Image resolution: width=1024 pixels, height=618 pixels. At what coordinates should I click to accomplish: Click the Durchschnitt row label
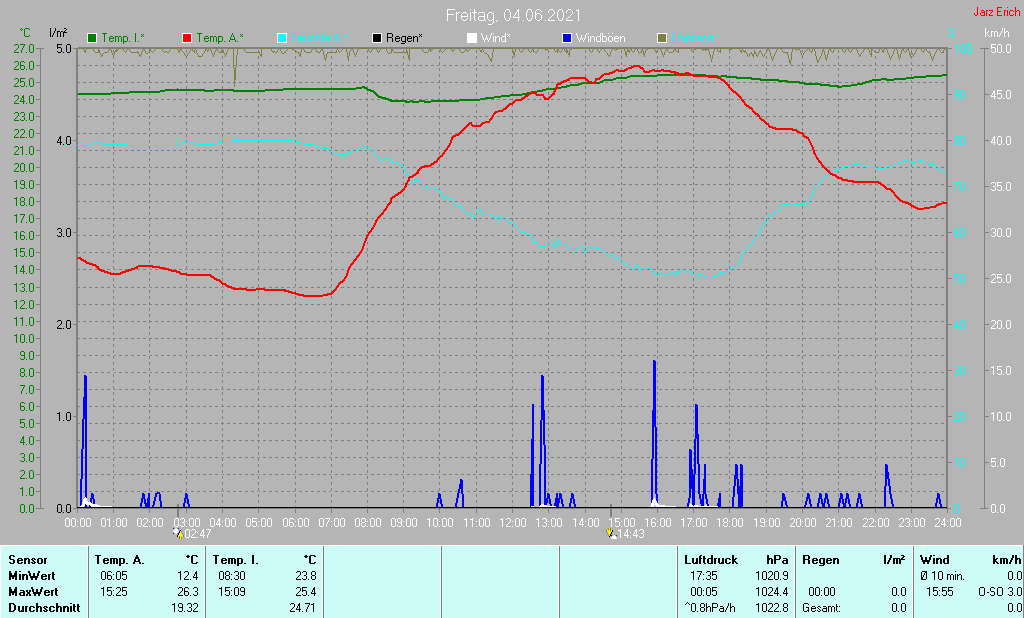pyautogui.click(x=43, y=608)
